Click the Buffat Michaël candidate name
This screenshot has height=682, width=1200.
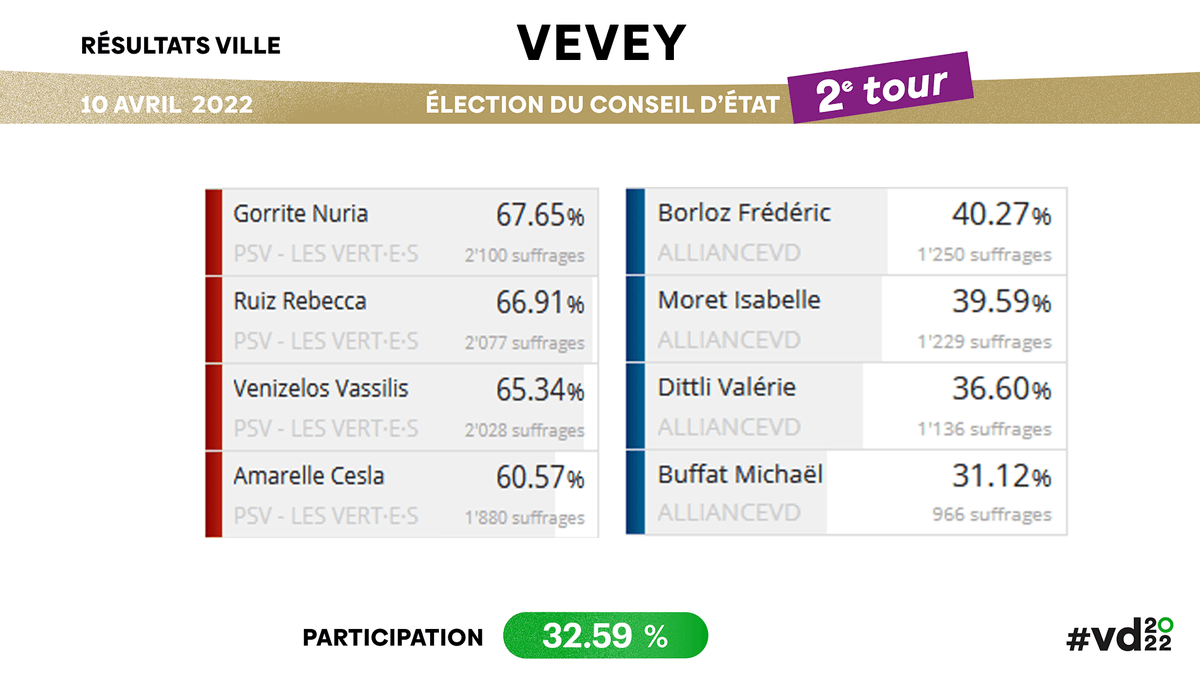coord(740,474)
